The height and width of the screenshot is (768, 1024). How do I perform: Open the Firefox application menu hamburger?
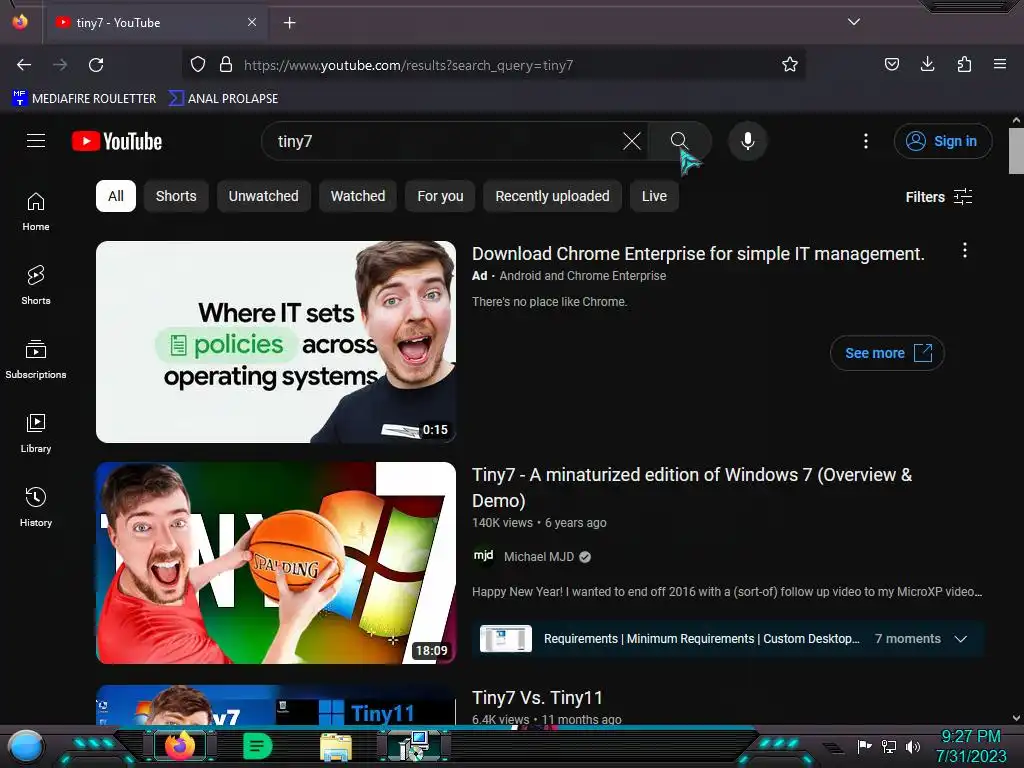pyautogui.click(x=1000, y=65)
